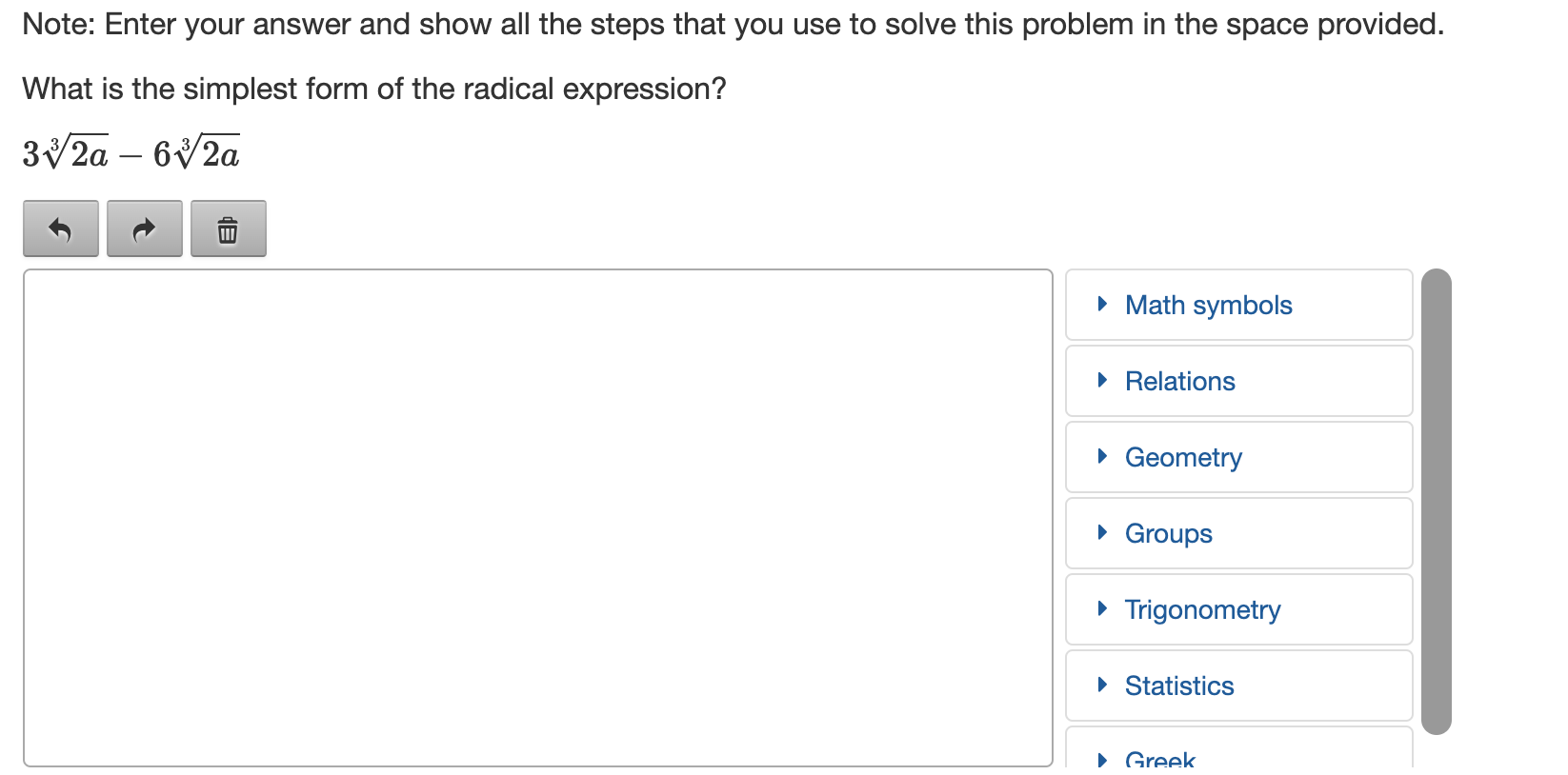1568x775 pixels.
Task: Click the triangle beside Statistics
Action: (x=1102, y=685)
